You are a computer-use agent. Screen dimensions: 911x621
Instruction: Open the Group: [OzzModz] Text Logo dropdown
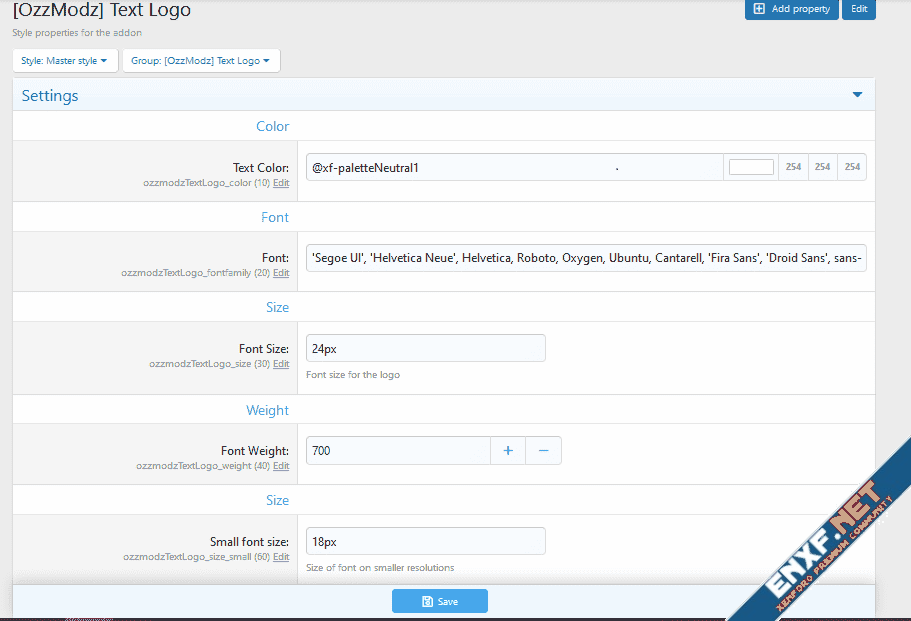click(x=201, y=61)
